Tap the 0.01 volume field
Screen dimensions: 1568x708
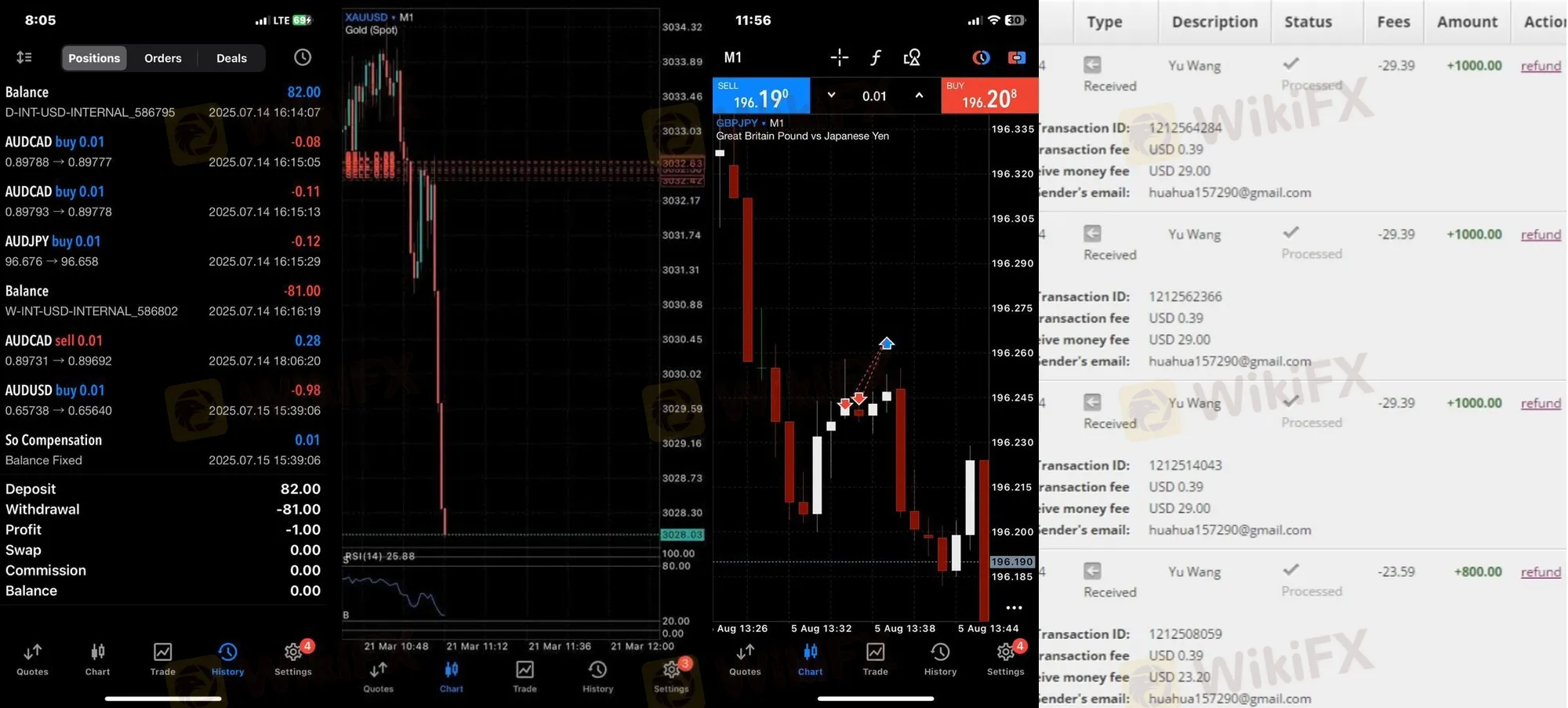(874, 96)
